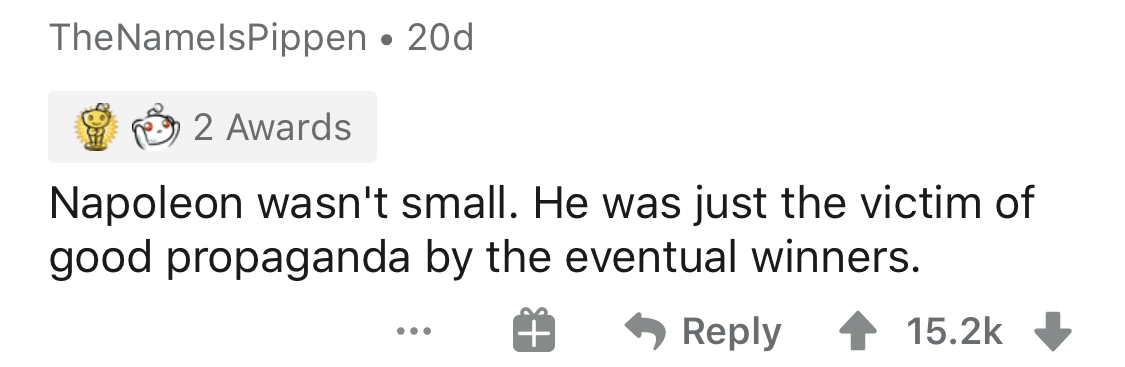Click the curved reply arrow icon
The image size is (1125, 367).
[645, 331]
